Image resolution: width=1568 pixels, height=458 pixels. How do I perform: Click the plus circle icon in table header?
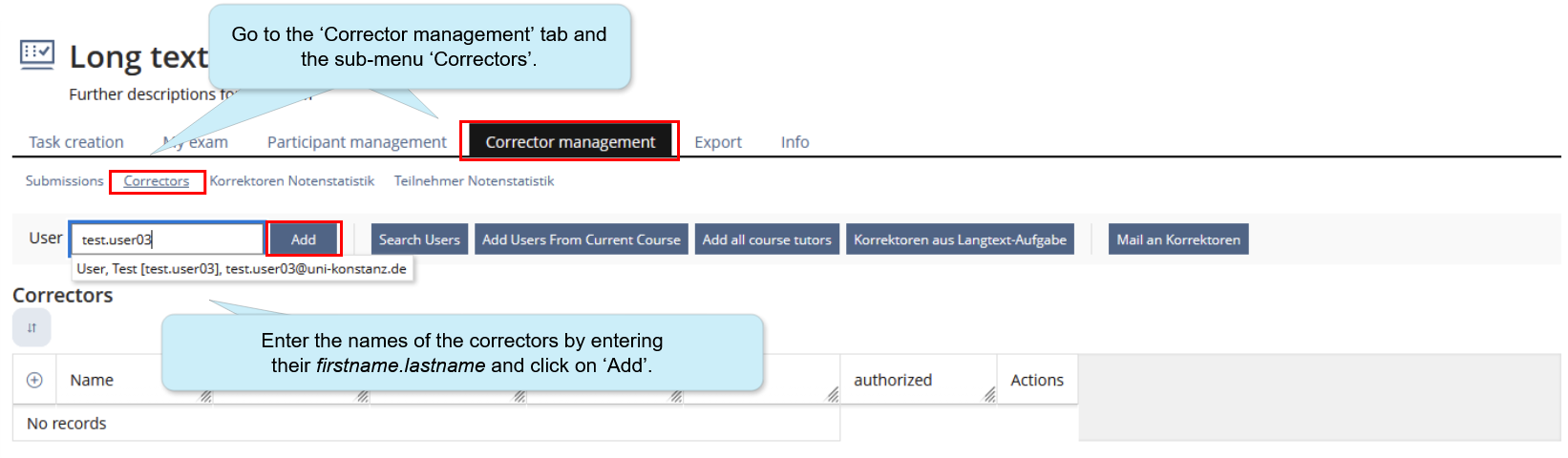tap(34, 380)
